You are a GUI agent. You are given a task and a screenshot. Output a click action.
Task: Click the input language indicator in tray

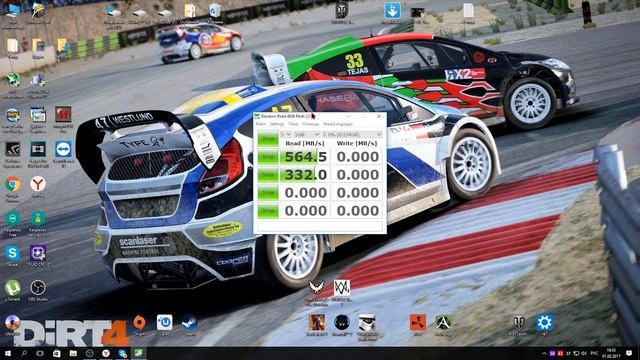[x=594, y=353]
